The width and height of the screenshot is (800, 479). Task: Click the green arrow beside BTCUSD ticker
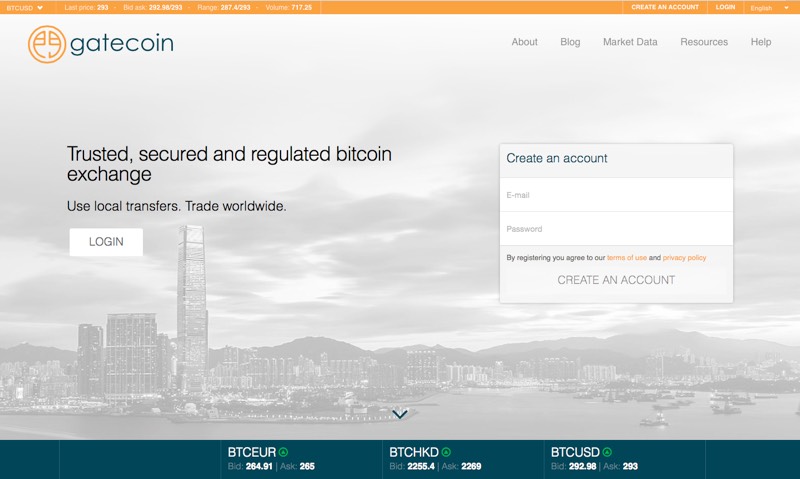point(607,452)
